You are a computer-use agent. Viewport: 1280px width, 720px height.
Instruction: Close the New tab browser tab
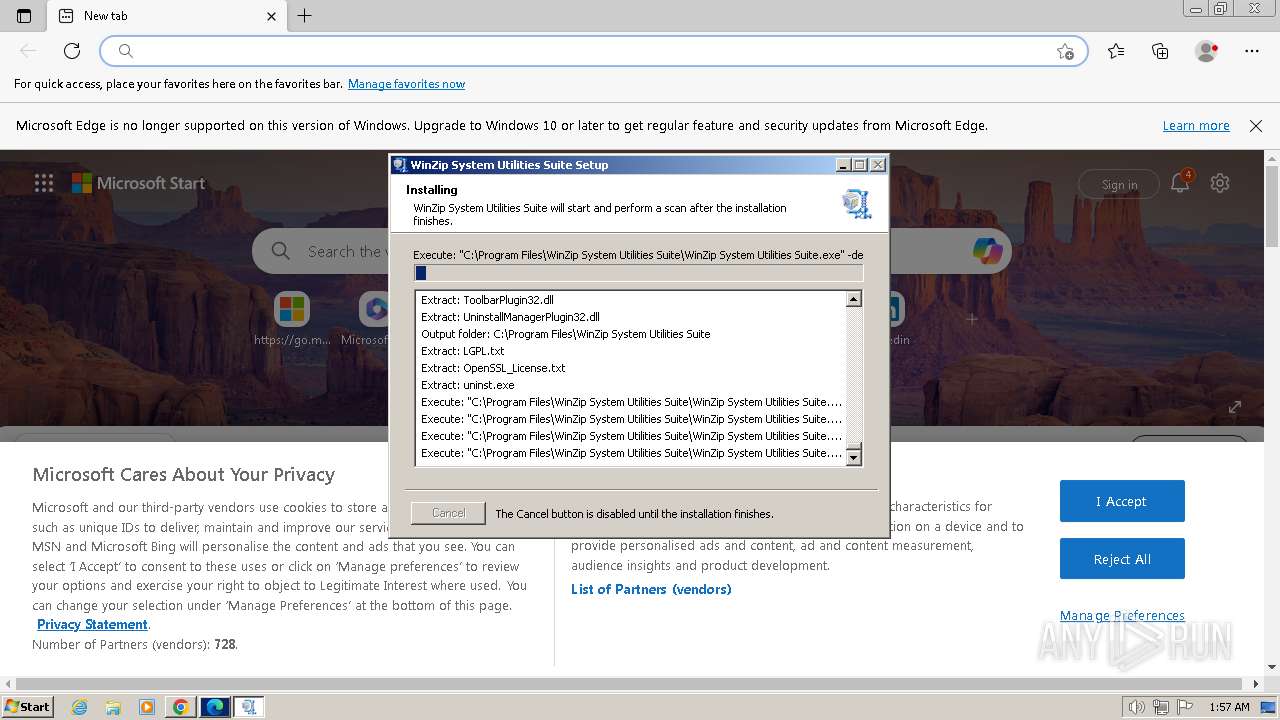[272, 16]
